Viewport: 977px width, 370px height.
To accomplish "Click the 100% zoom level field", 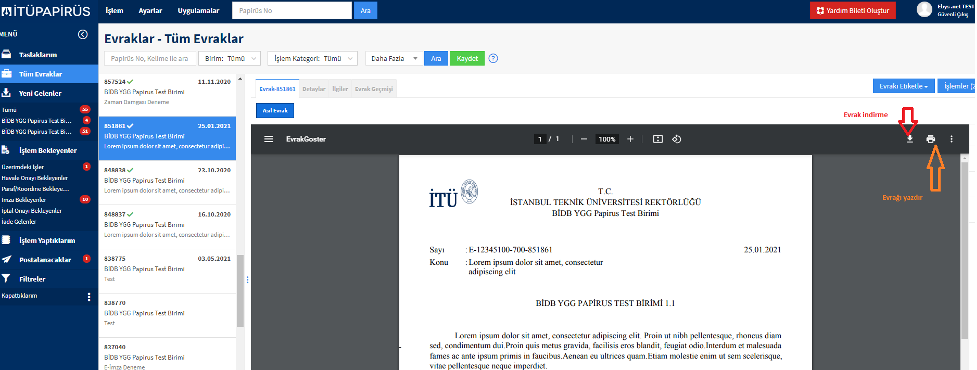I will (x=607, y=140).
